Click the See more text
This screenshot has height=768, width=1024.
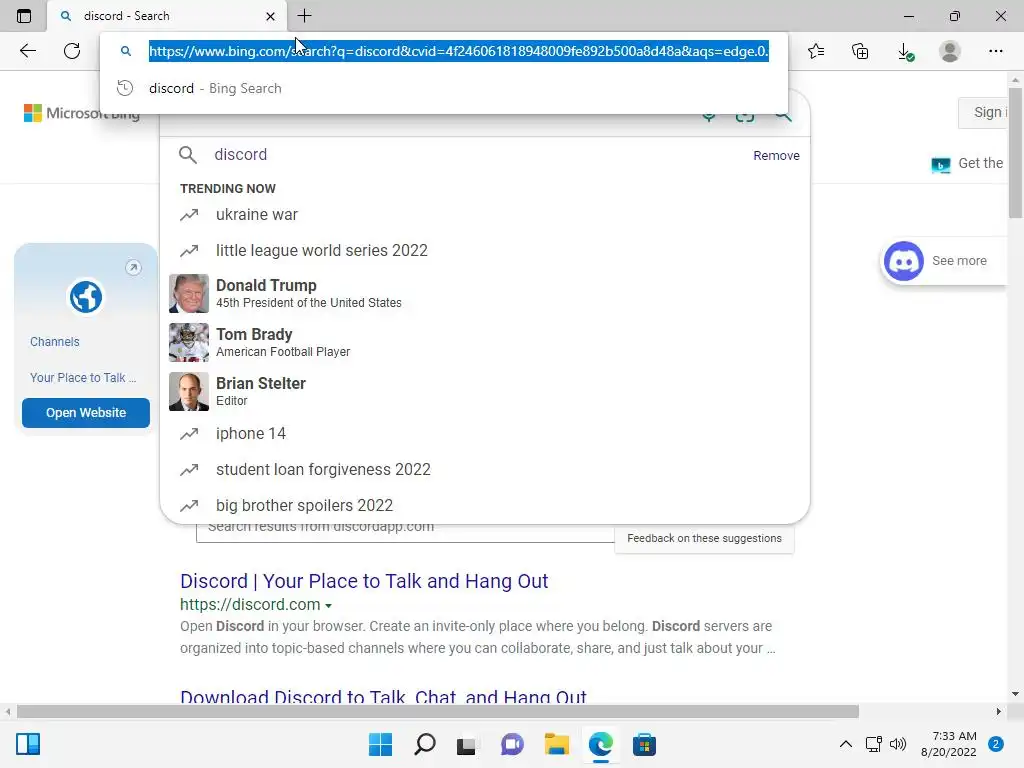pos(959,261)
